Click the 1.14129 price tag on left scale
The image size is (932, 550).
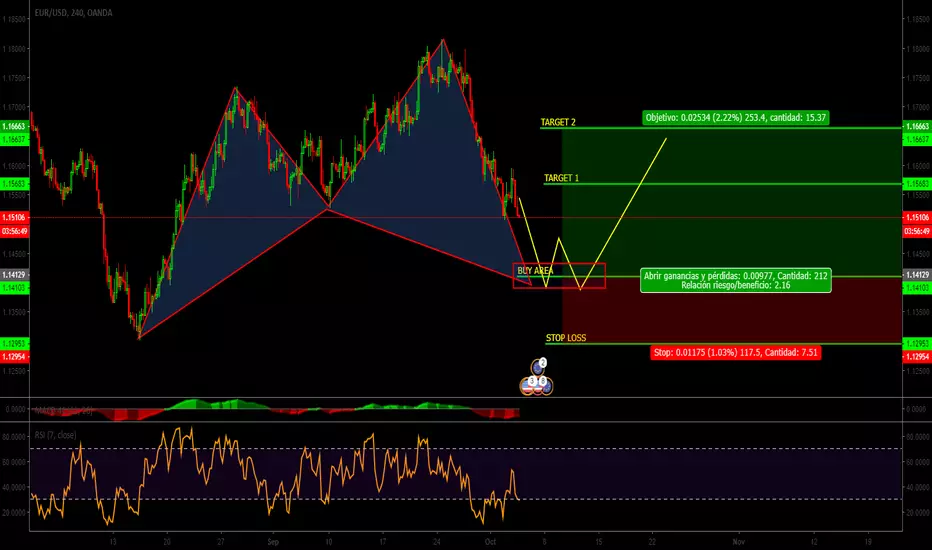[14, 275]
